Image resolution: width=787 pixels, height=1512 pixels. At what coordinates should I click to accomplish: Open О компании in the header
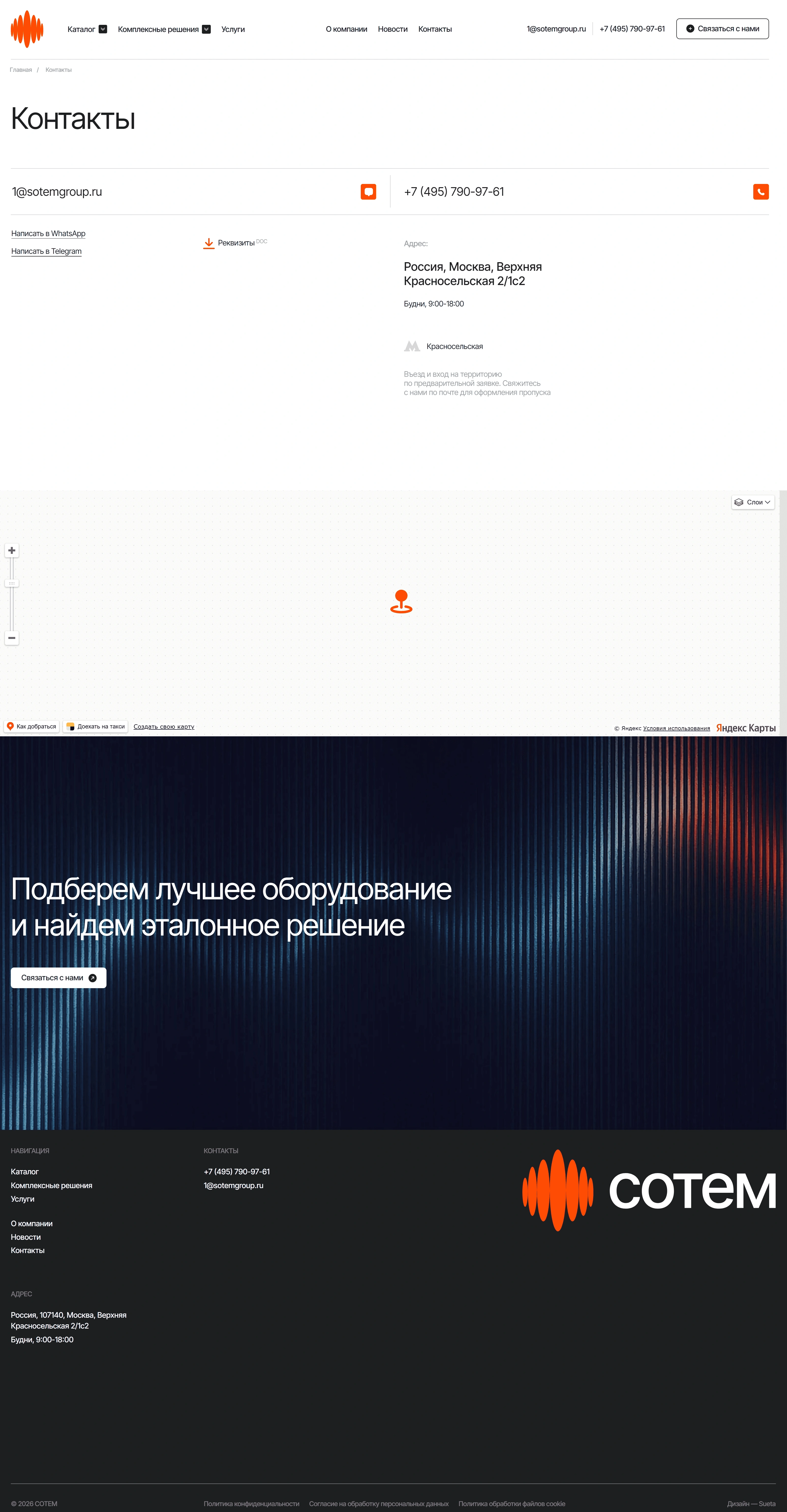(346, 29)
